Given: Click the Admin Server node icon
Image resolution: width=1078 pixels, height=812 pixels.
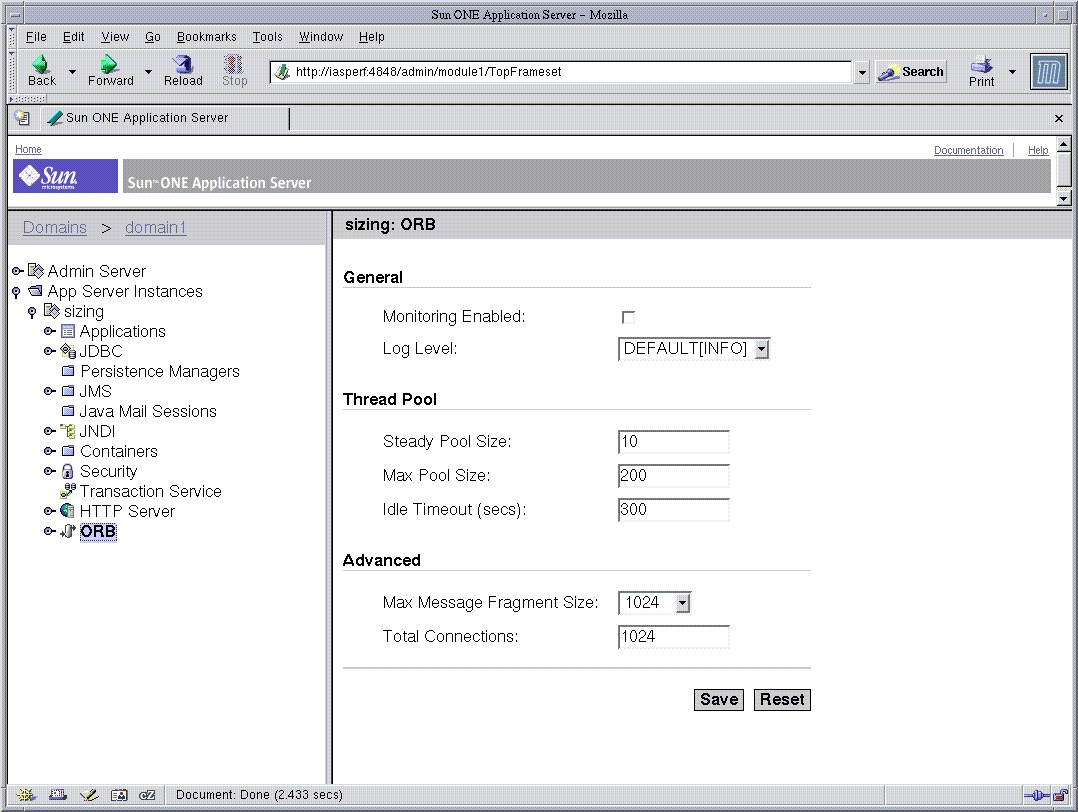Looking at the screenshot, I should point(36,271).
